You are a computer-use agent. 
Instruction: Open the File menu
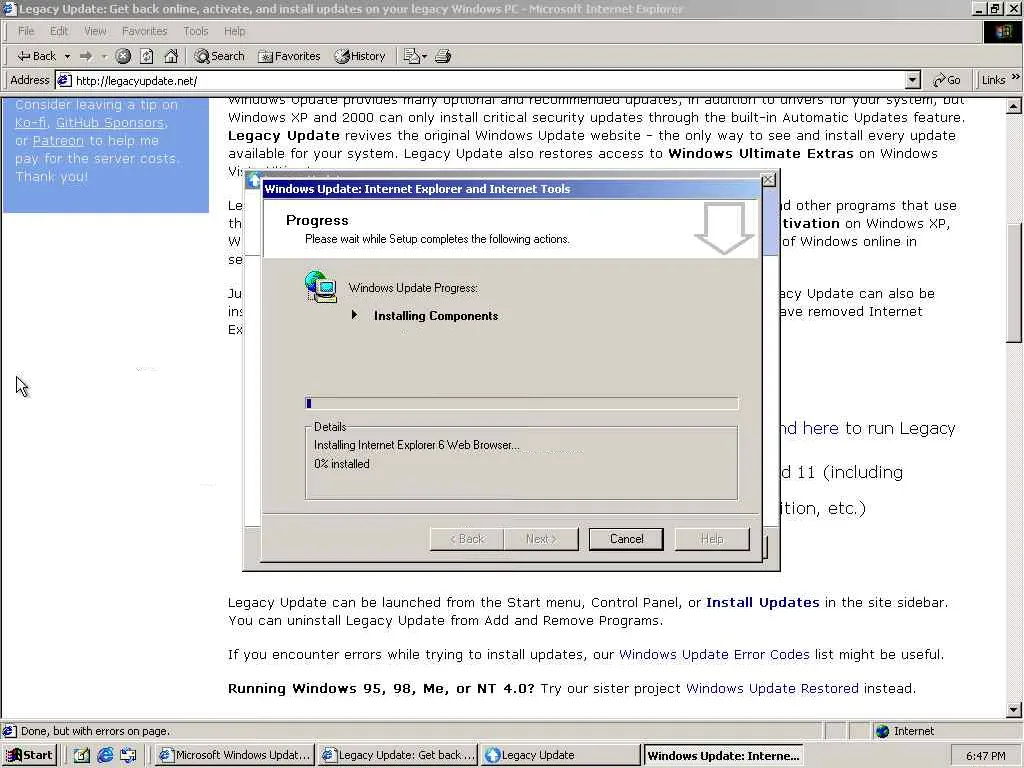[x=26, y=31]
